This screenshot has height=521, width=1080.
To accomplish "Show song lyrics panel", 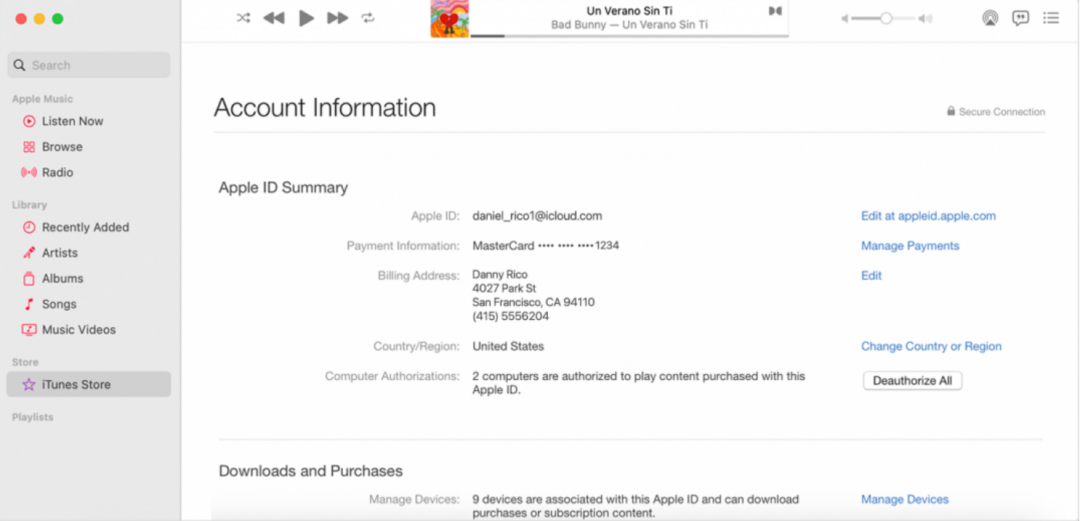I will click(x=1021, y=18).
